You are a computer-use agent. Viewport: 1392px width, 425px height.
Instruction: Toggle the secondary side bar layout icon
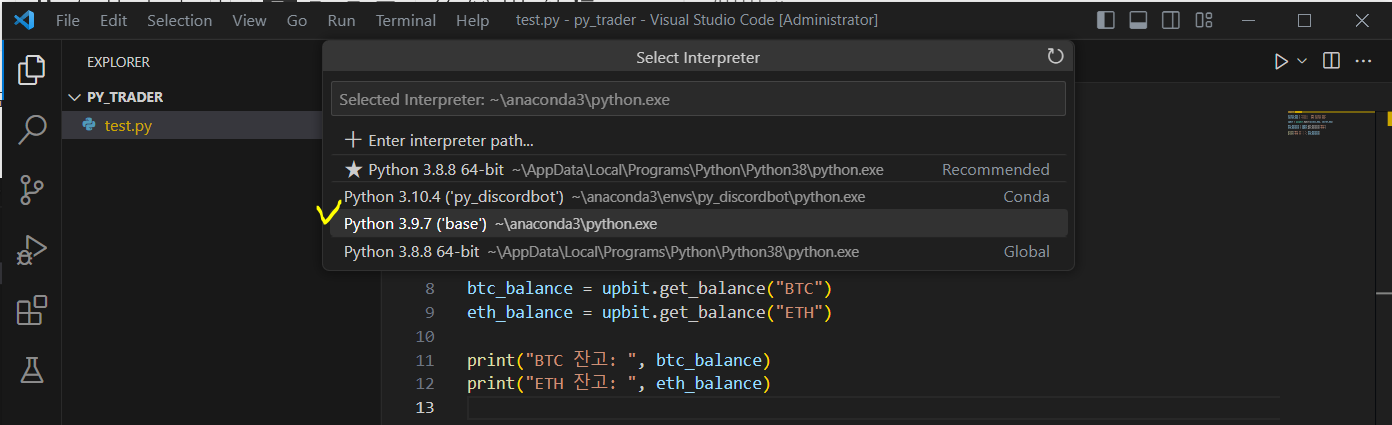pos(1171,20)
